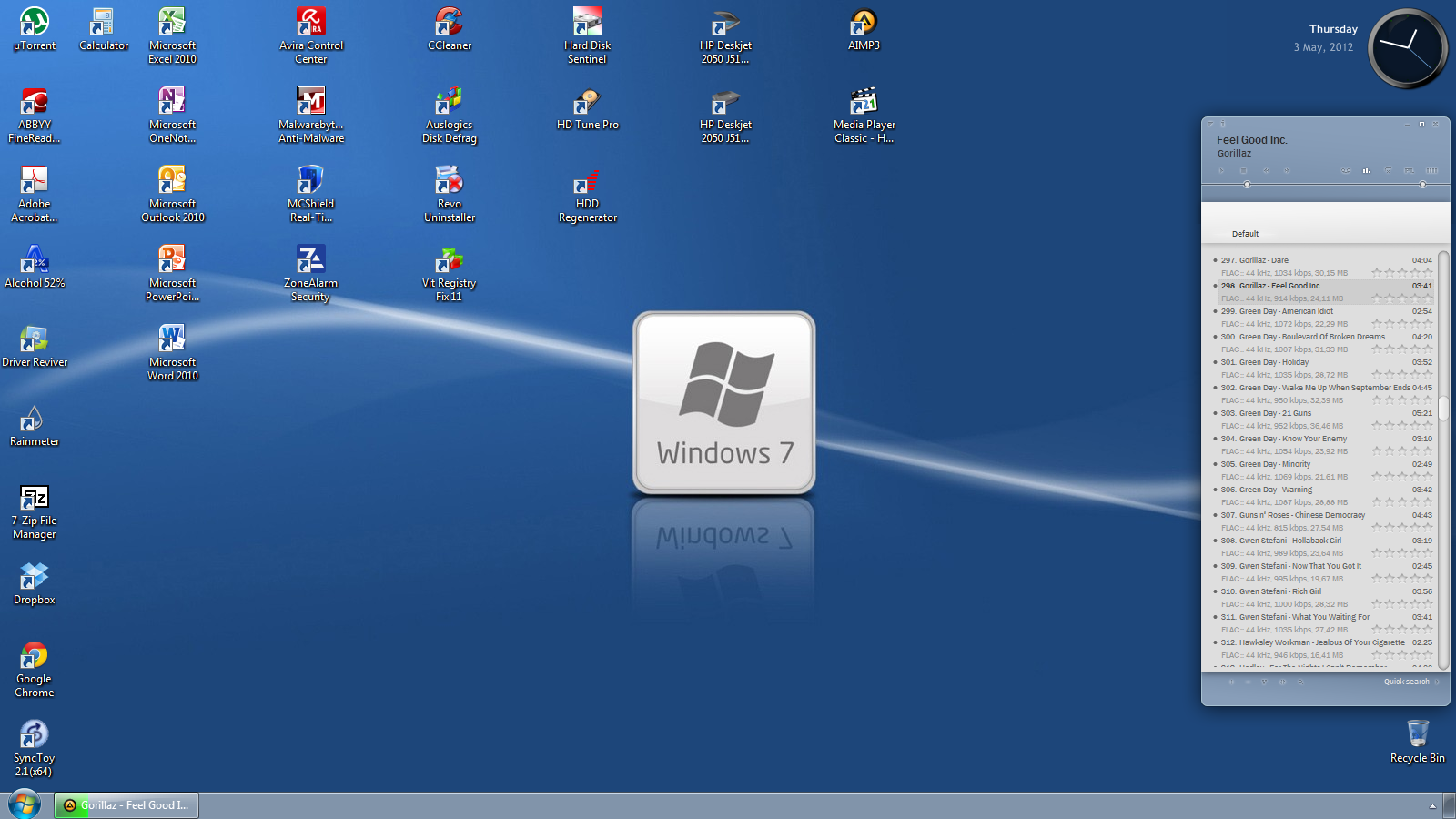
Task: Select the Revo Uninstaller icon
Action: pyautogui.click(x=450, y=194)
